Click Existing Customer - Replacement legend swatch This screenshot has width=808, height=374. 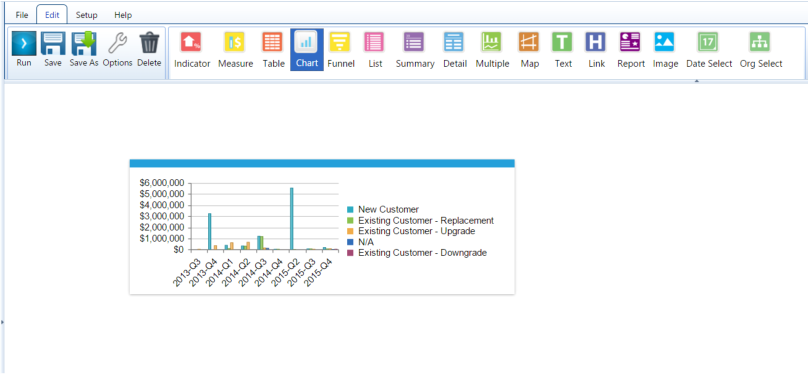[350, 220]
